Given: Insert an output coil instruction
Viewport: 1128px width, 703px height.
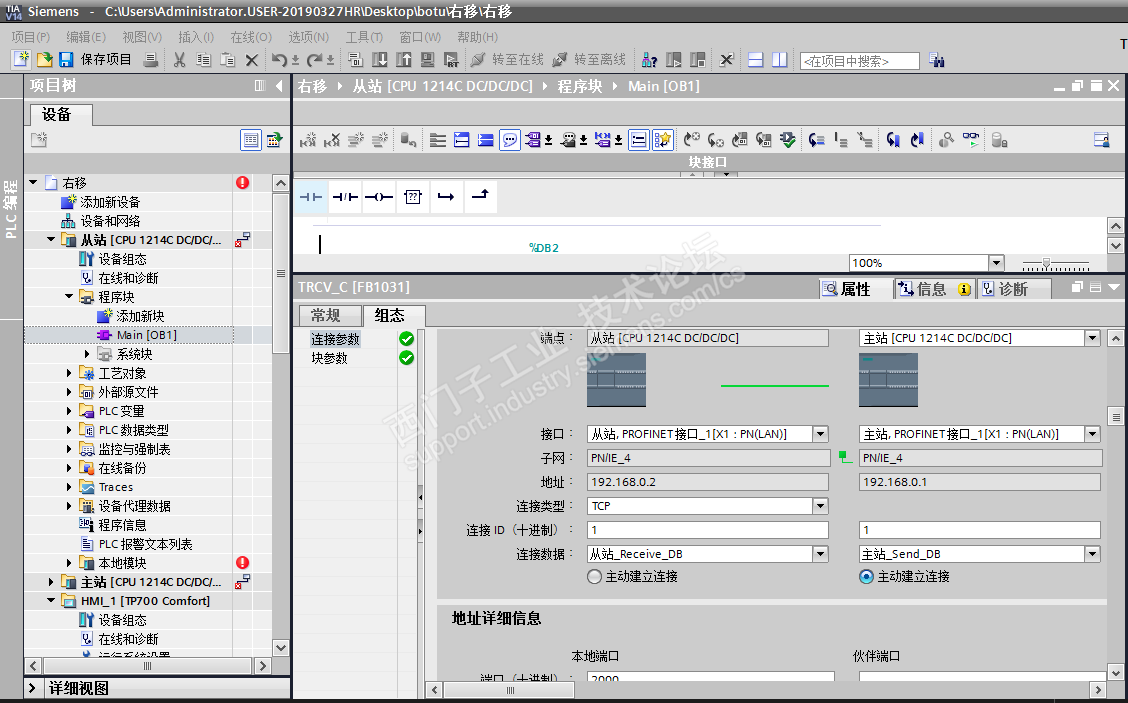Looking at the screenshot, I should click(379, 197).
